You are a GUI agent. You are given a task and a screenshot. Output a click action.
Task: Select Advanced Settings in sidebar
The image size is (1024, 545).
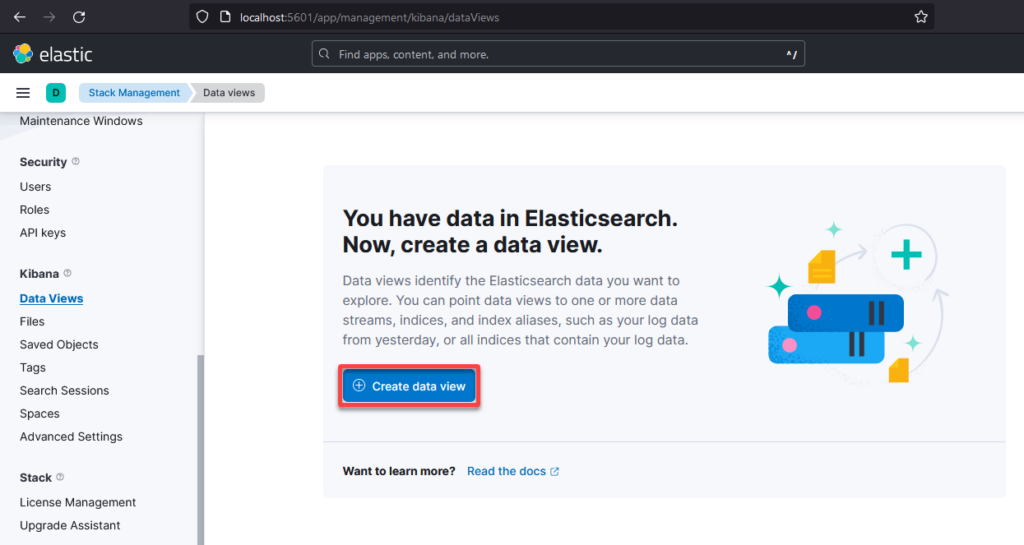pyautogui.click(x=71, y=437)
